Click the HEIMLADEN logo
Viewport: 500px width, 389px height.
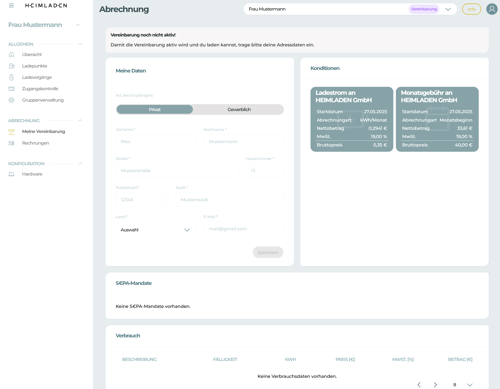[x=46, y=5]
